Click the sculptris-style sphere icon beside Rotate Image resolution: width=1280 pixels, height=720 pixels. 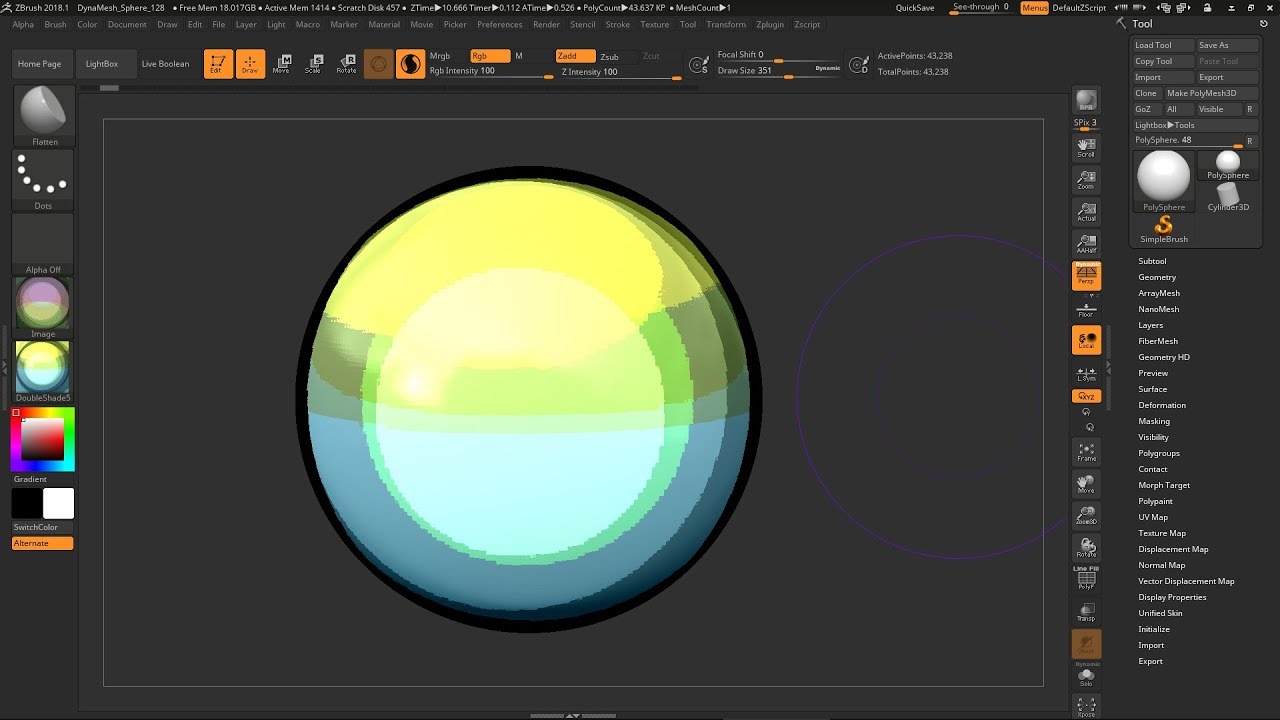[378, 64]
